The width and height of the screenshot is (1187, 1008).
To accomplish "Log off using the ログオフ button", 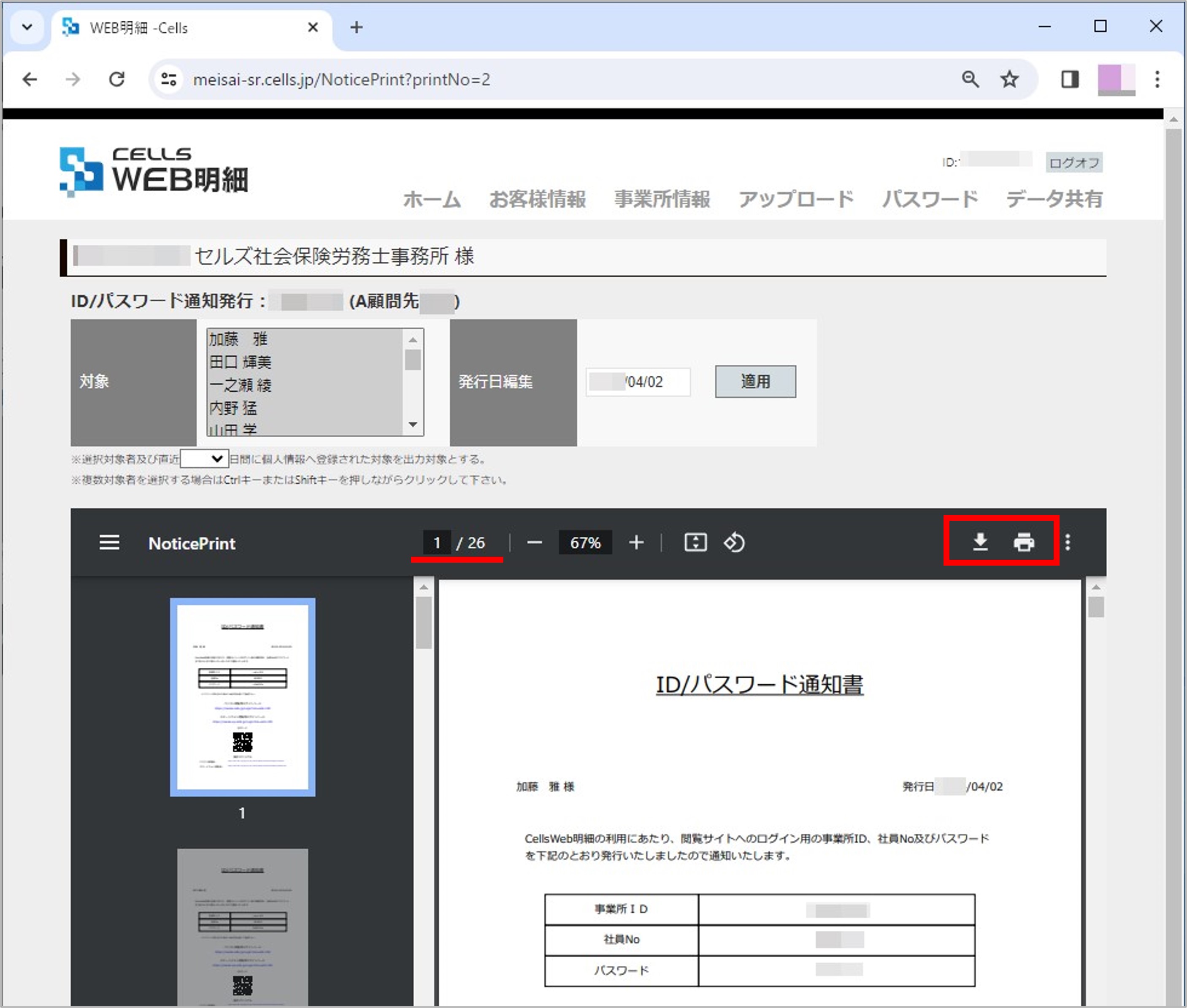I will 1073,162.
